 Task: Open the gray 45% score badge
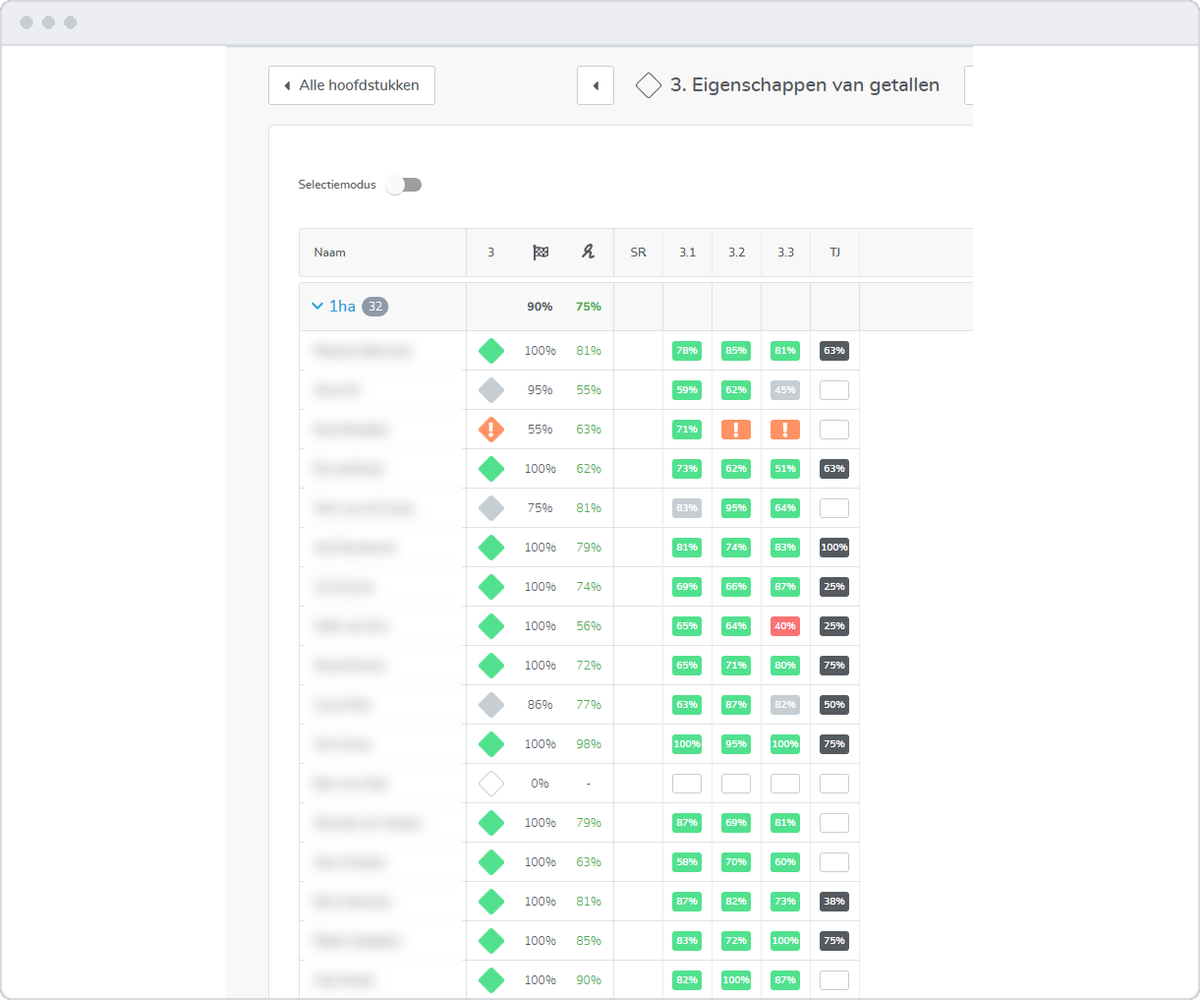tap(785, 390)
